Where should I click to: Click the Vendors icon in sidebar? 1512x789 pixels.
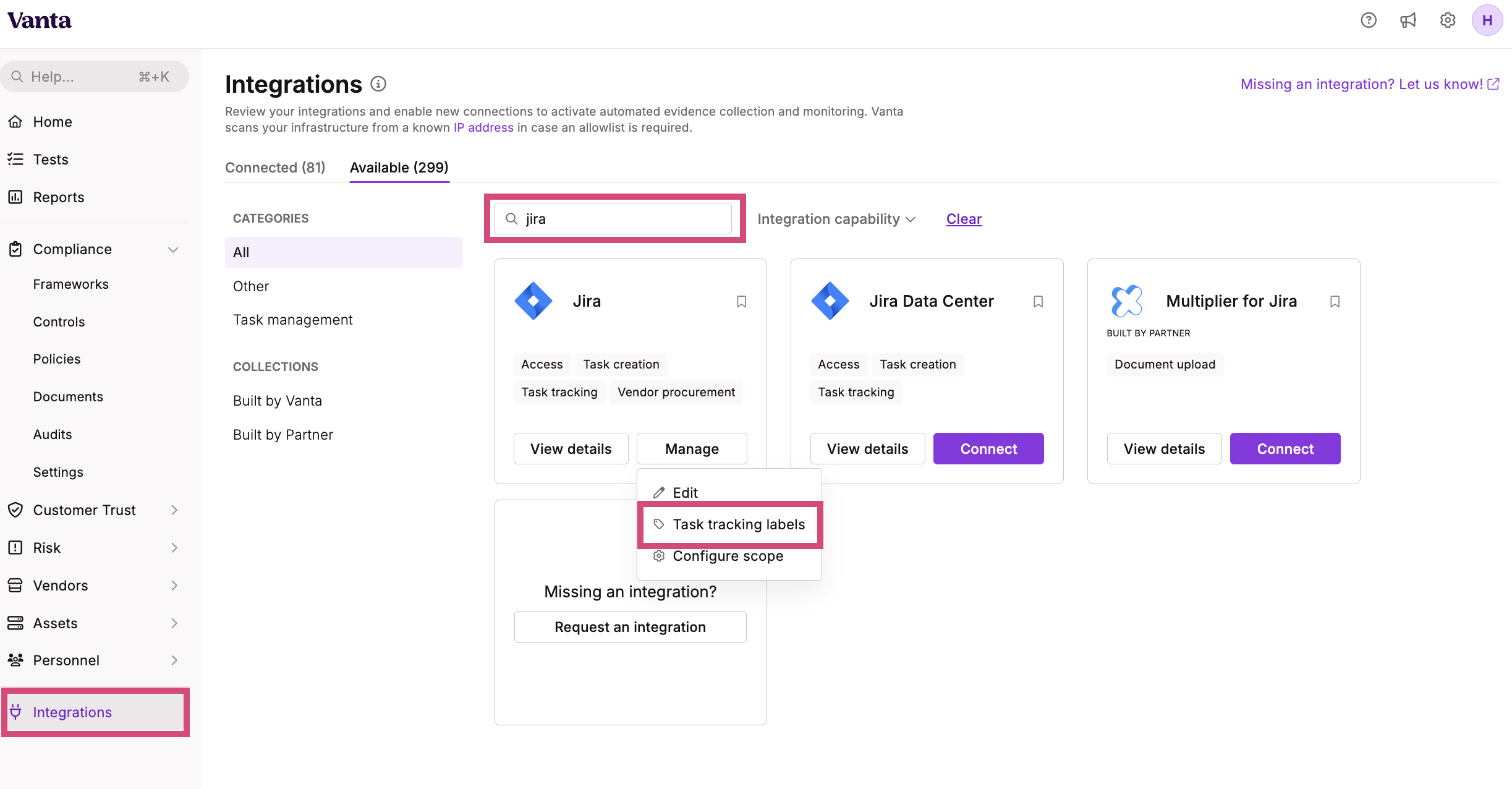15,586
